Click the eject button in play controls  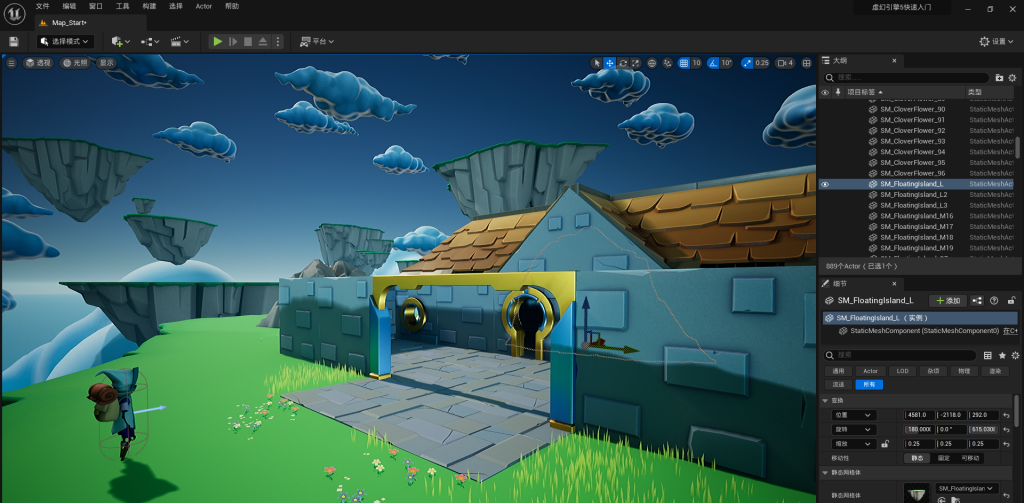(x=263, y=41)
